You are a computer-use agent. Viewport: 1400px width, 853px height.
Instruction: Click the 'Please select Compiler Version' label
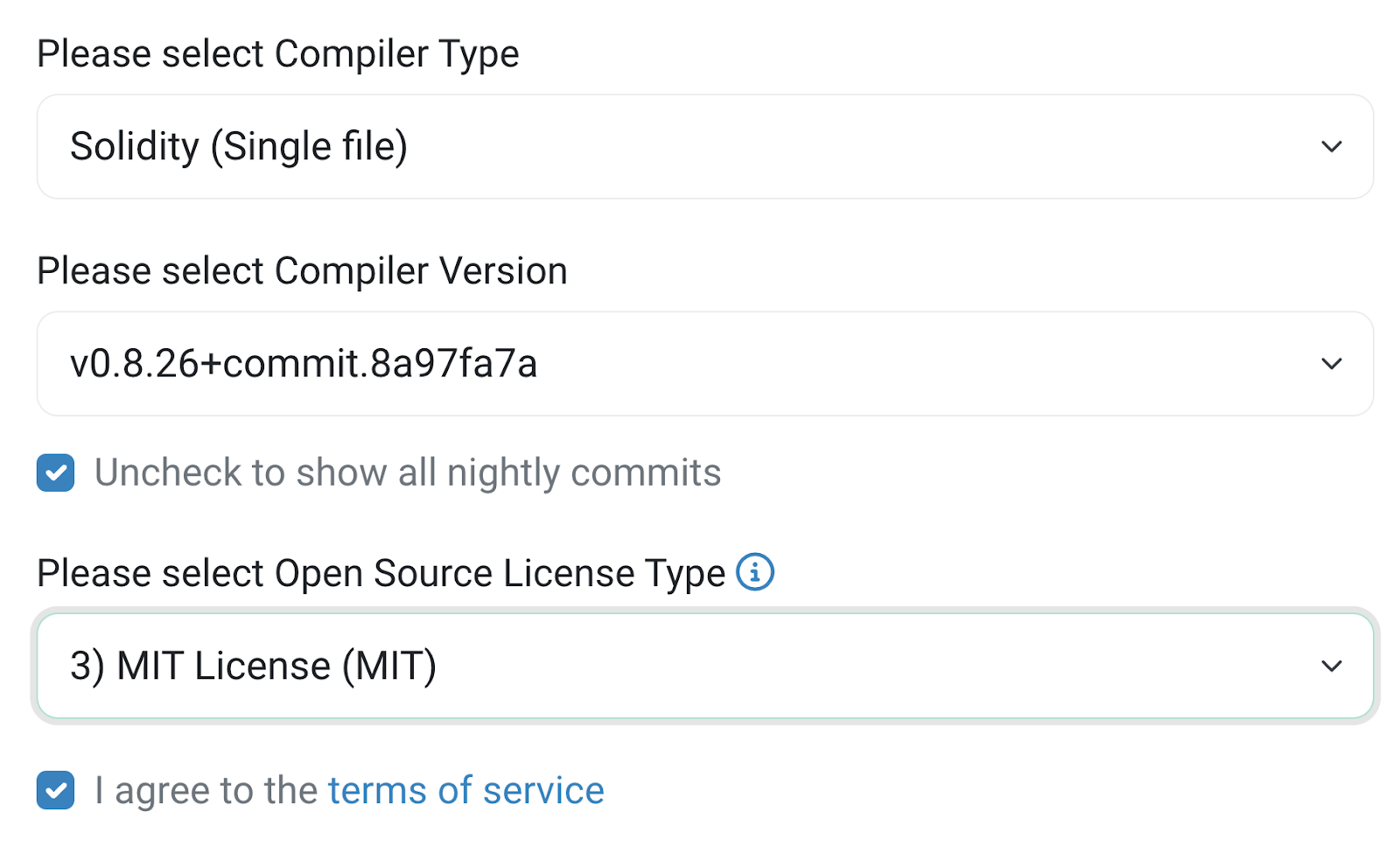point(302,271)
